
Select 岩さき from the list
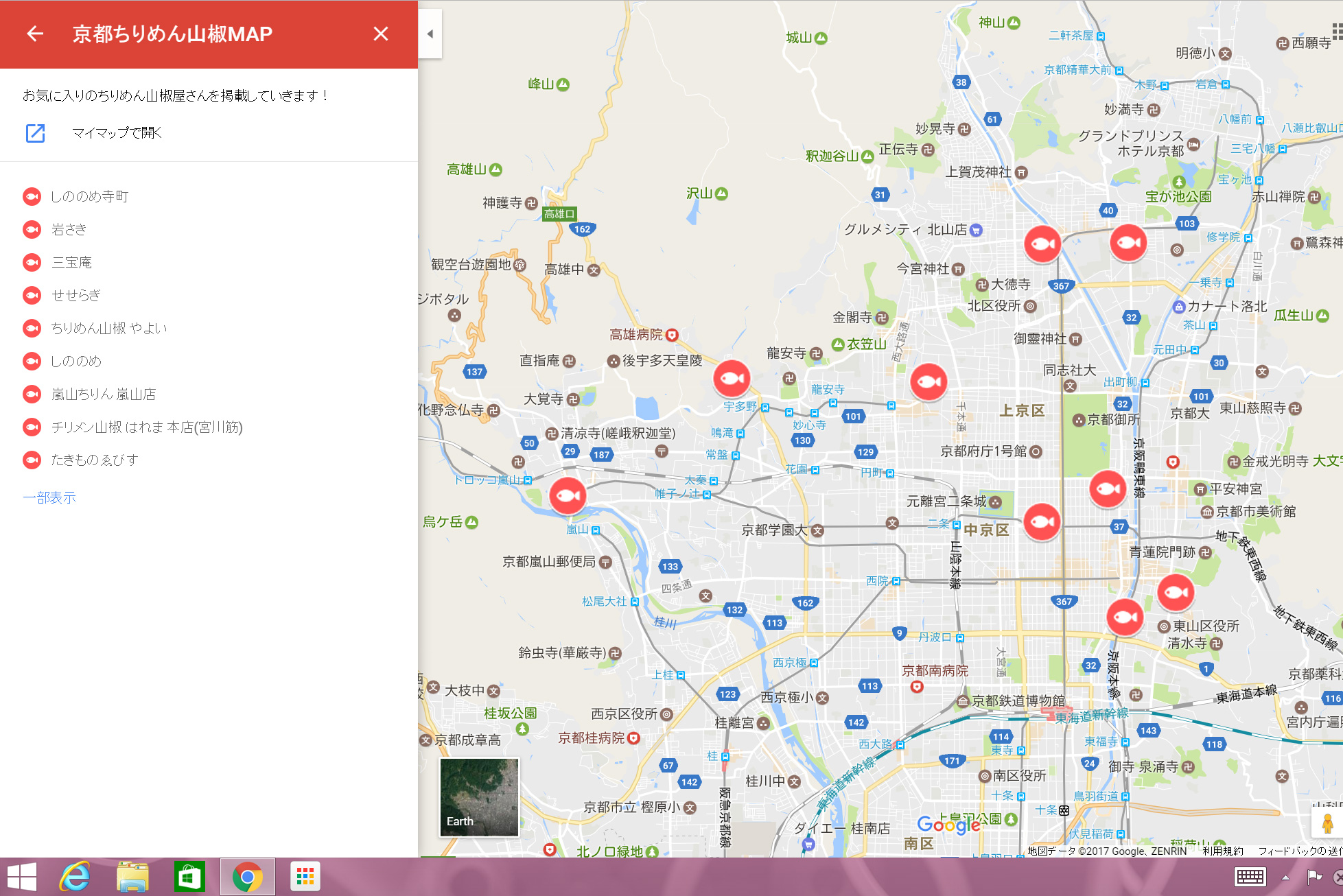(x=69, y=230)
